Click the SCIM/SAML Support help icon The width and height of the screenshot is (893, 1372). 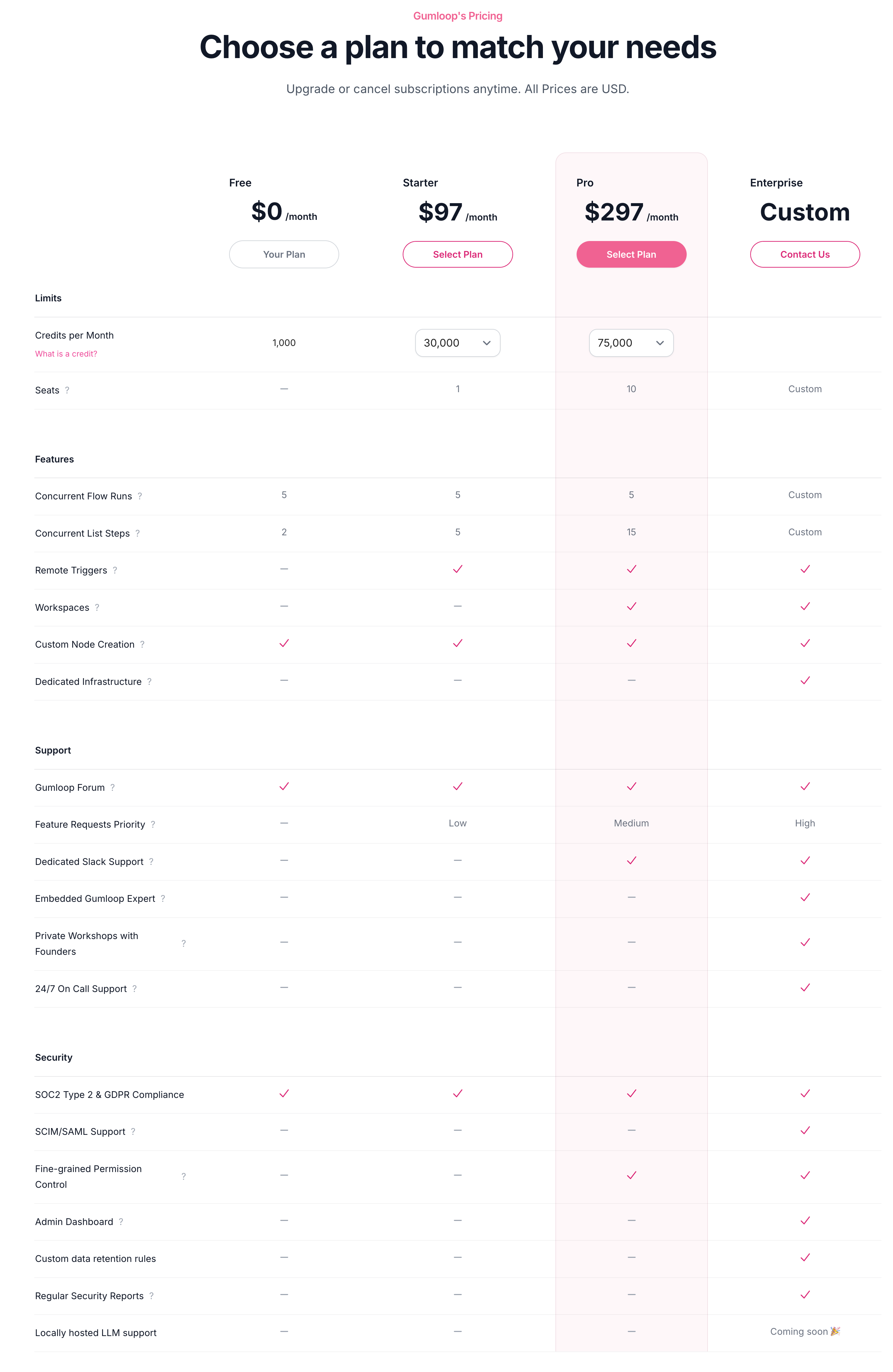133,1131
